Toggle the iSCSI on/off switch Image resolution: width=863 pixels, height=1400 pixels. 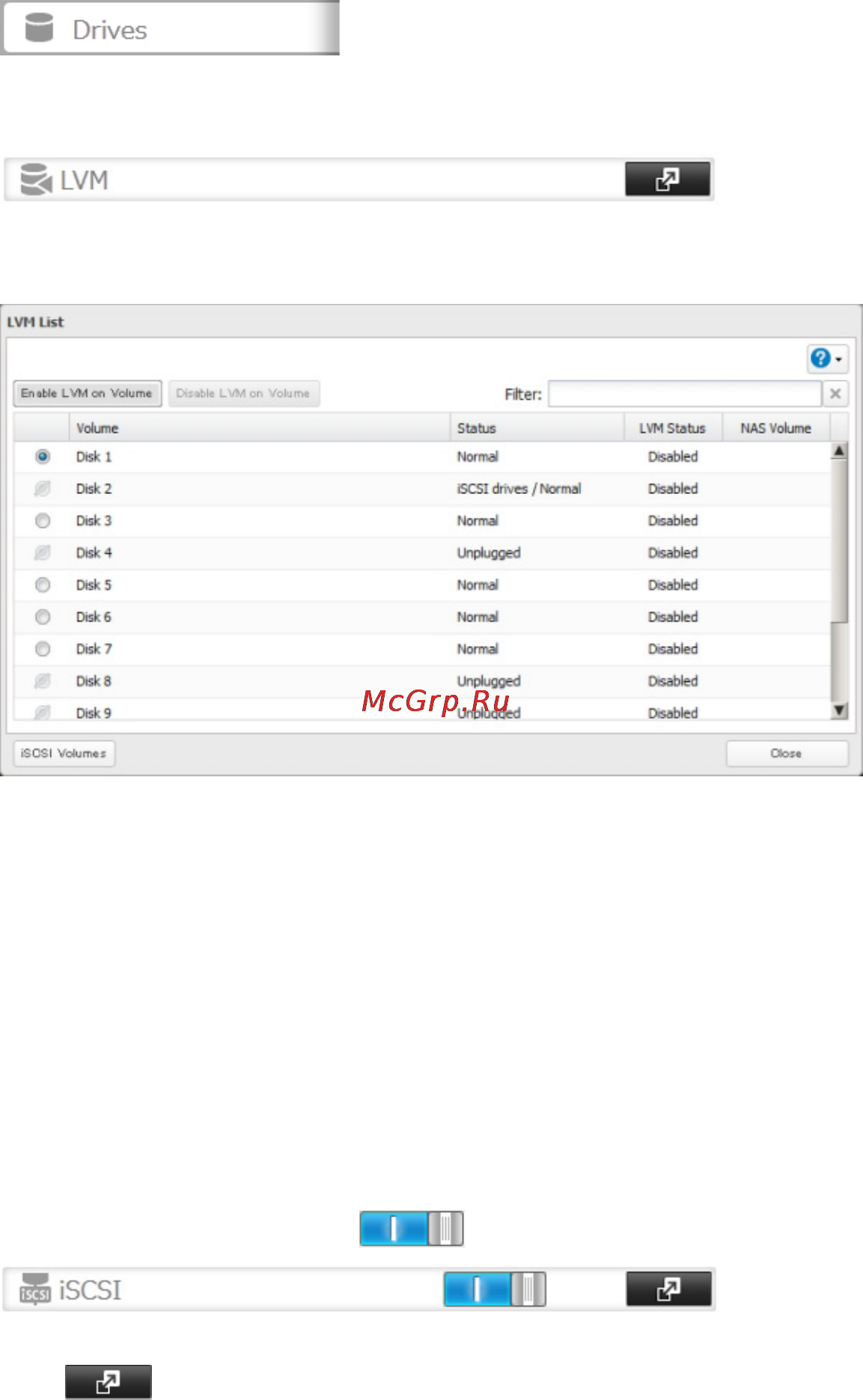click(x=495, y=1289)
